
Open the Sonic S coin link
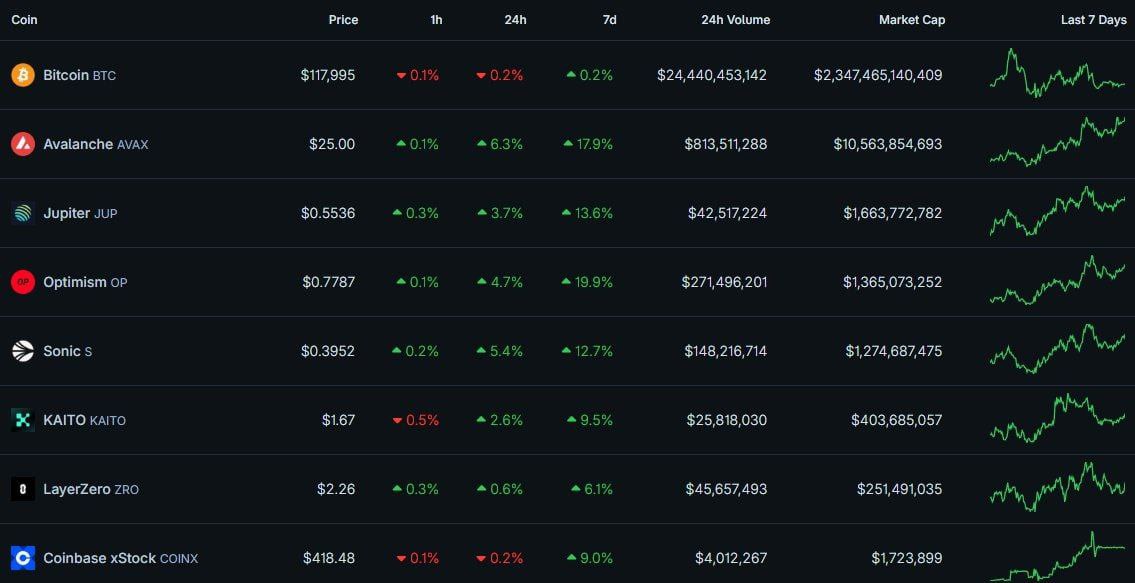tap(67, 351)
